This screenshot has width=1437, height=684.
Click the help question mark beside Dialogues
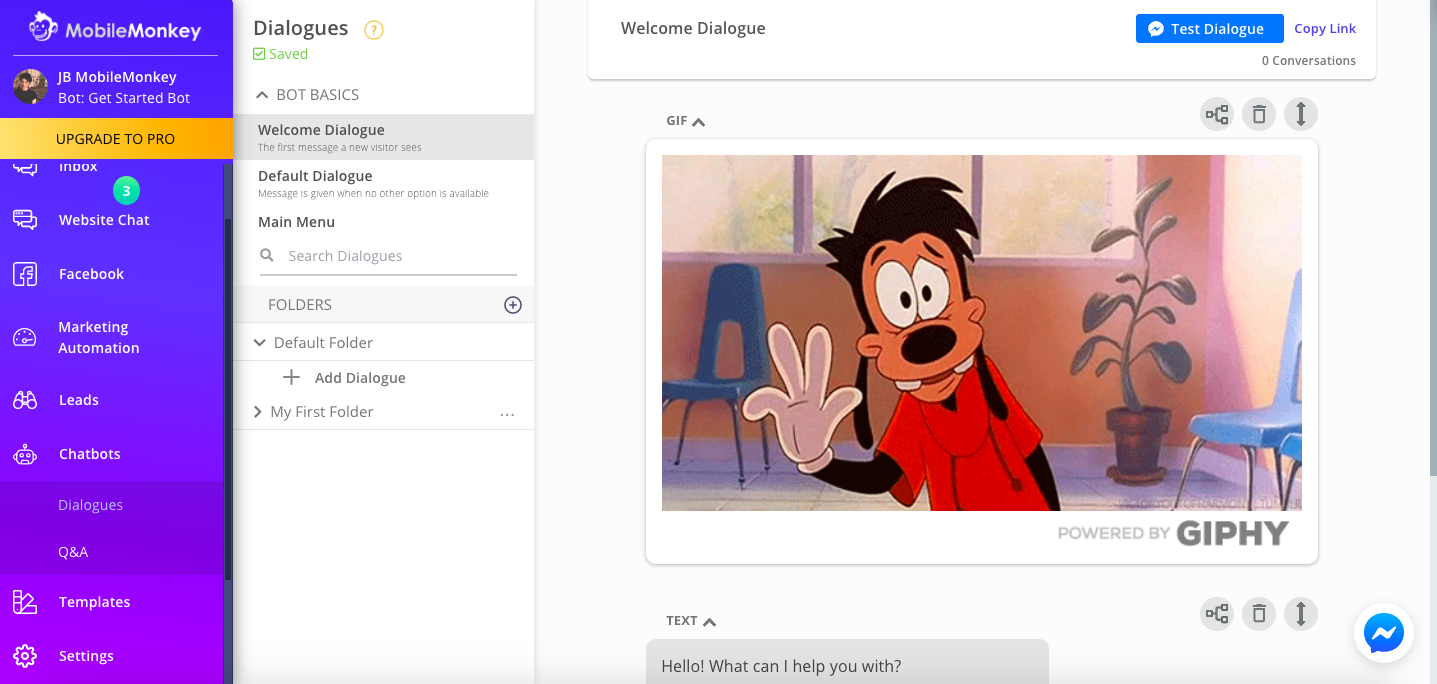click(374, 30)
